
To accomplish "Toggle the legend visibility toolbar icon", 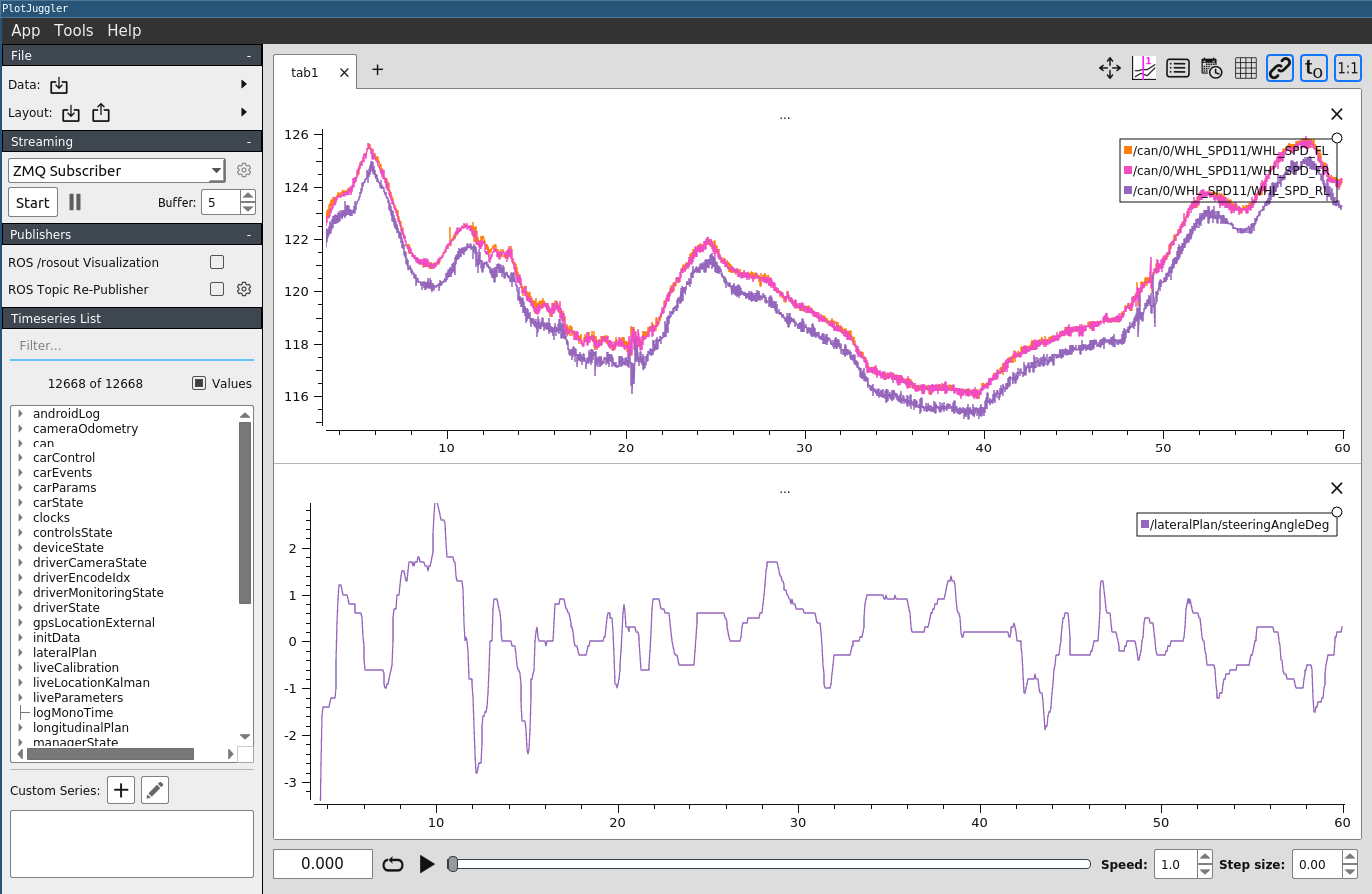I will coord(1178,68).
